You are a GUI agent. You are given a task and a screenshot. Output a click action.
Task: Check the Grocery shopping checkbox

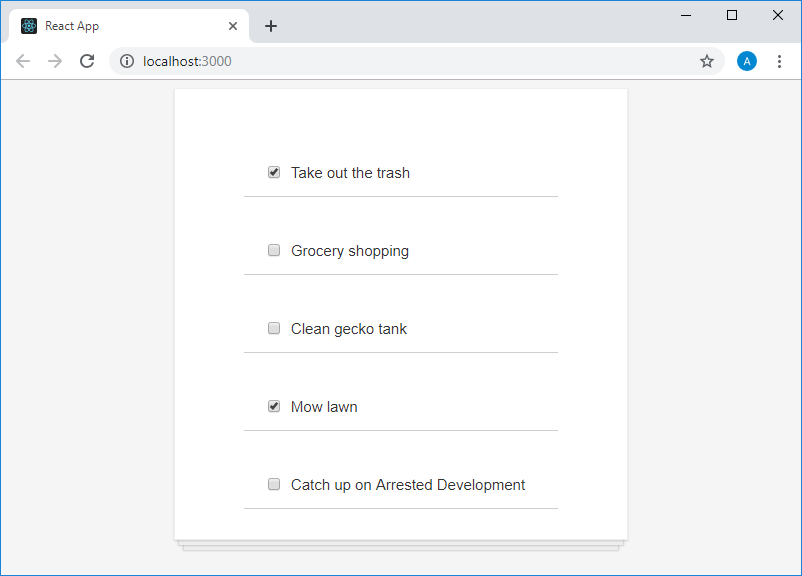[274, 250]
